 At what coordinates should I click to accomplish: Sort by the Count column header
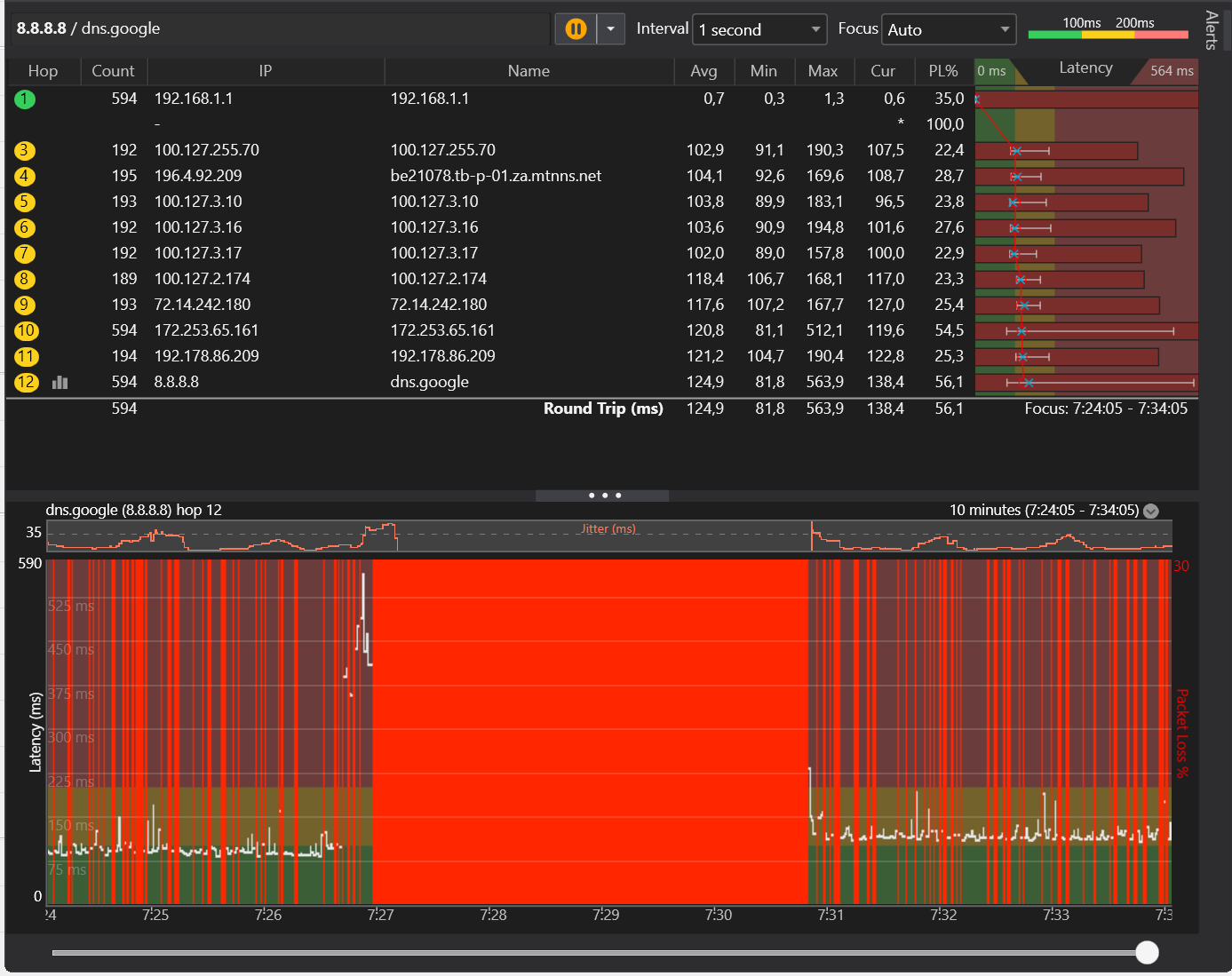point(114,71)
